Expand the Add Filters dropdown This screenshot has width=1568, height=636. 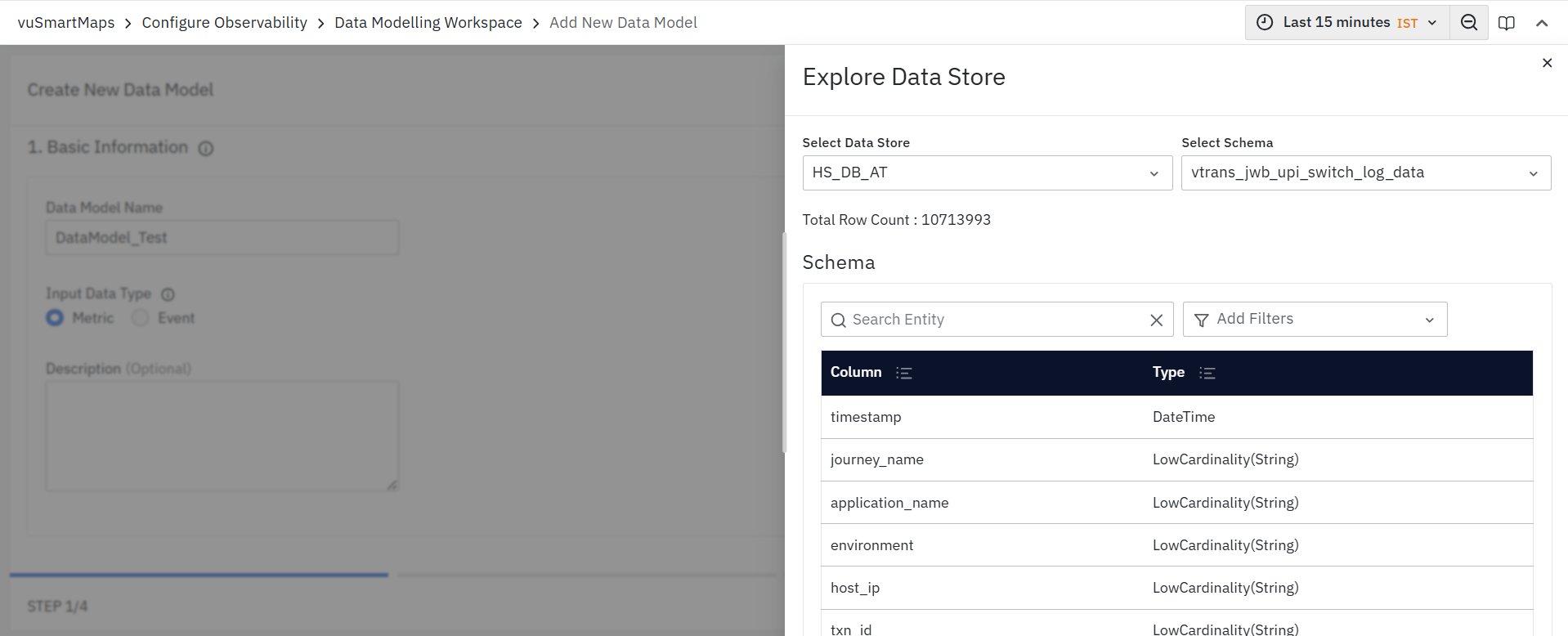coord(1315,320)
